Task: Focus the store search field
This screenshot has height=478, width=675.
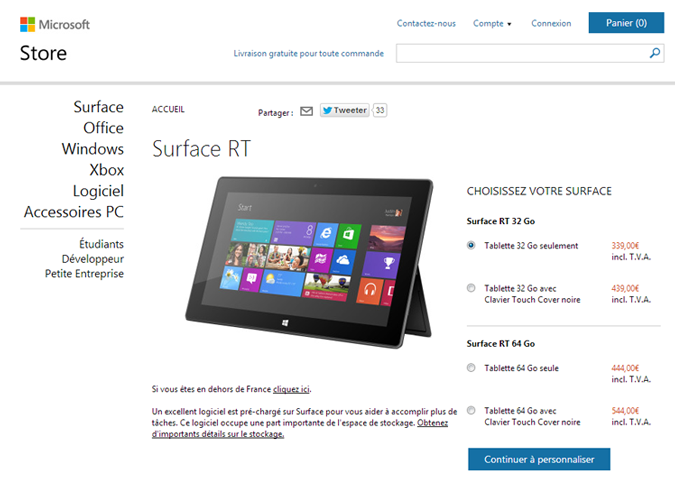Action: coord(522,53)
